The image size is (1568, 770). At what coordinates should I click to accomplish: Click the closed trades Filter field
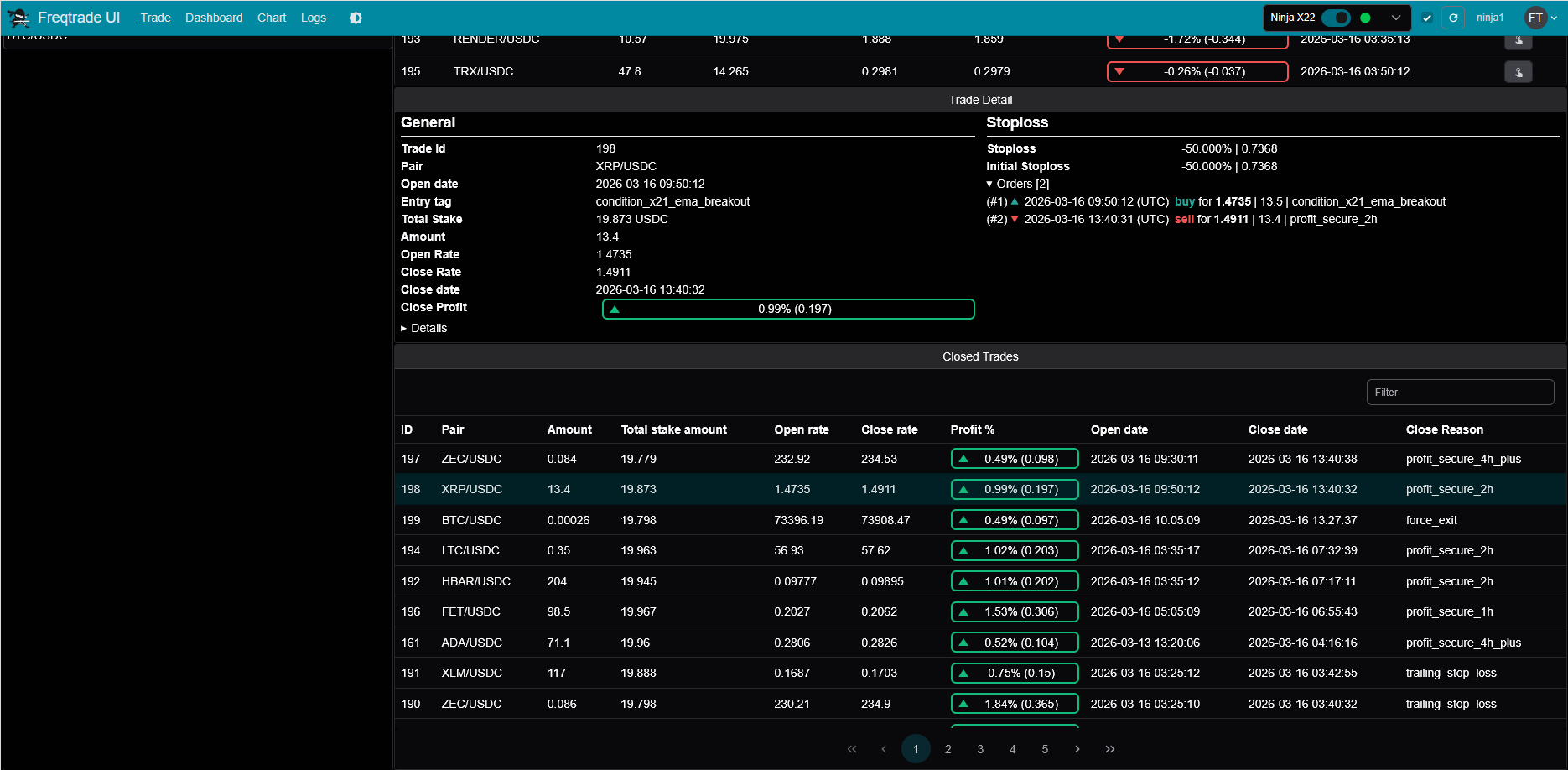click(x=1460, y=392)
